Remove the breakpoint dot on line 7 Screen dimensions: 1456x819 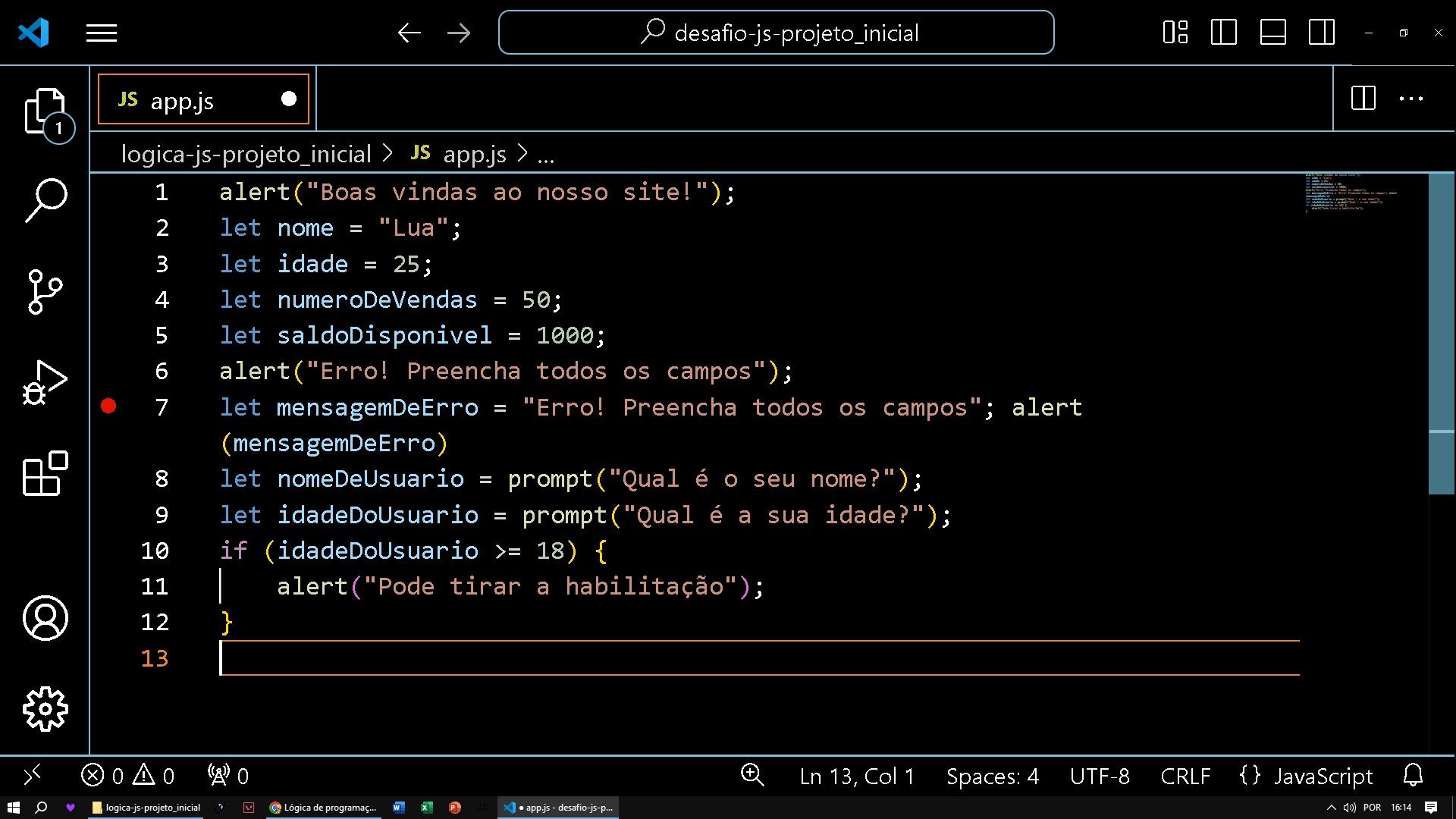108,406
